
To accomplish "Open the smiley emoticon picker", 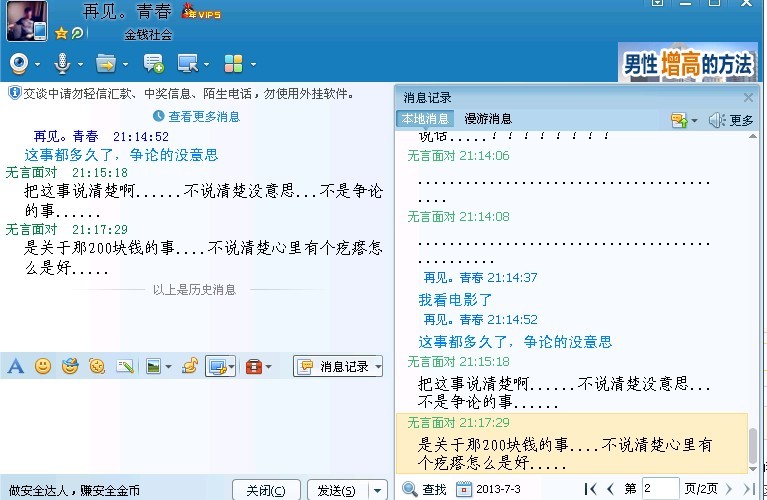I will point(42,367).
